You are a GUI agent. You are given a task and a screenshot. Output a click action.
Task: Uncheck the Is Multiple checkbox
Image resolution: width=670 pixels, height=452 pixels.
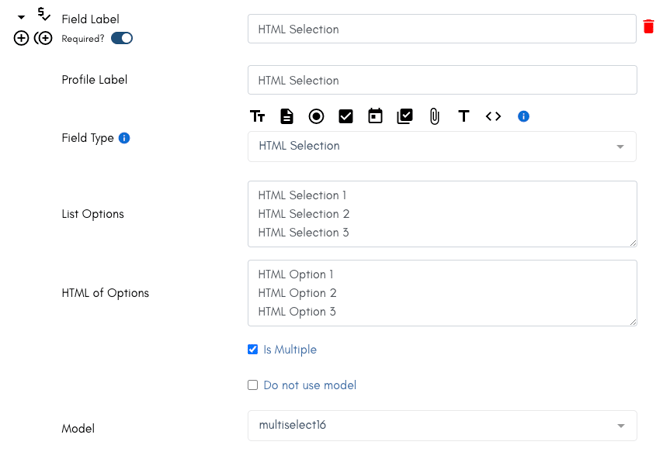[253, 349]
